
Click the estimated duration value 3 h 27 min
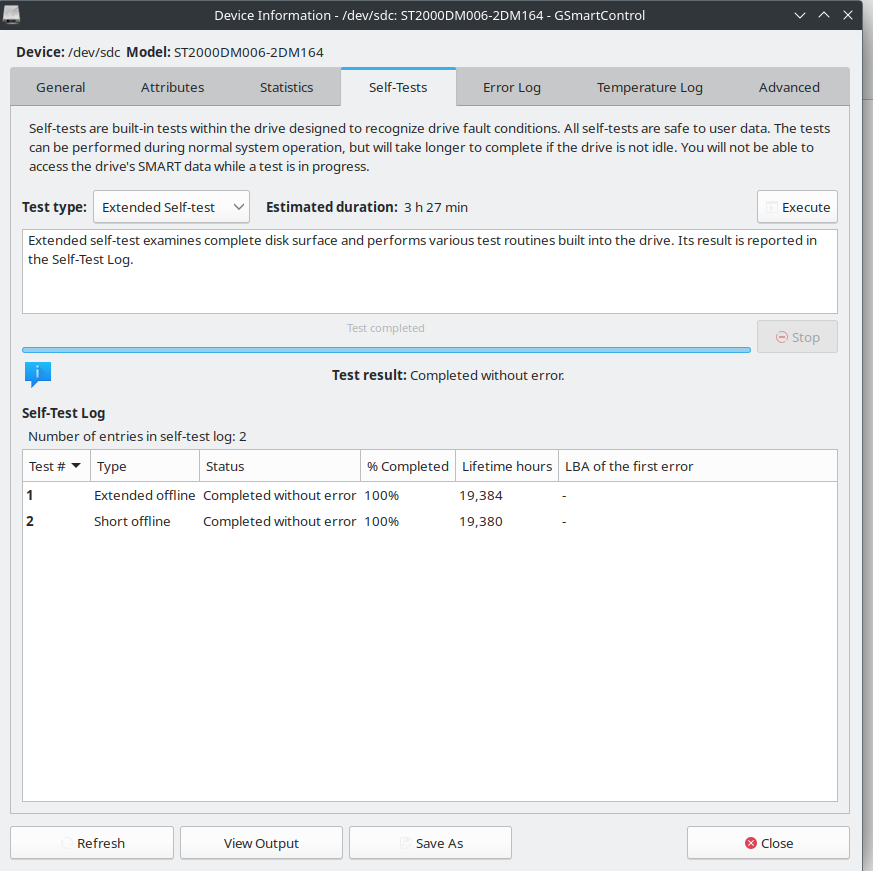(436, 207)
